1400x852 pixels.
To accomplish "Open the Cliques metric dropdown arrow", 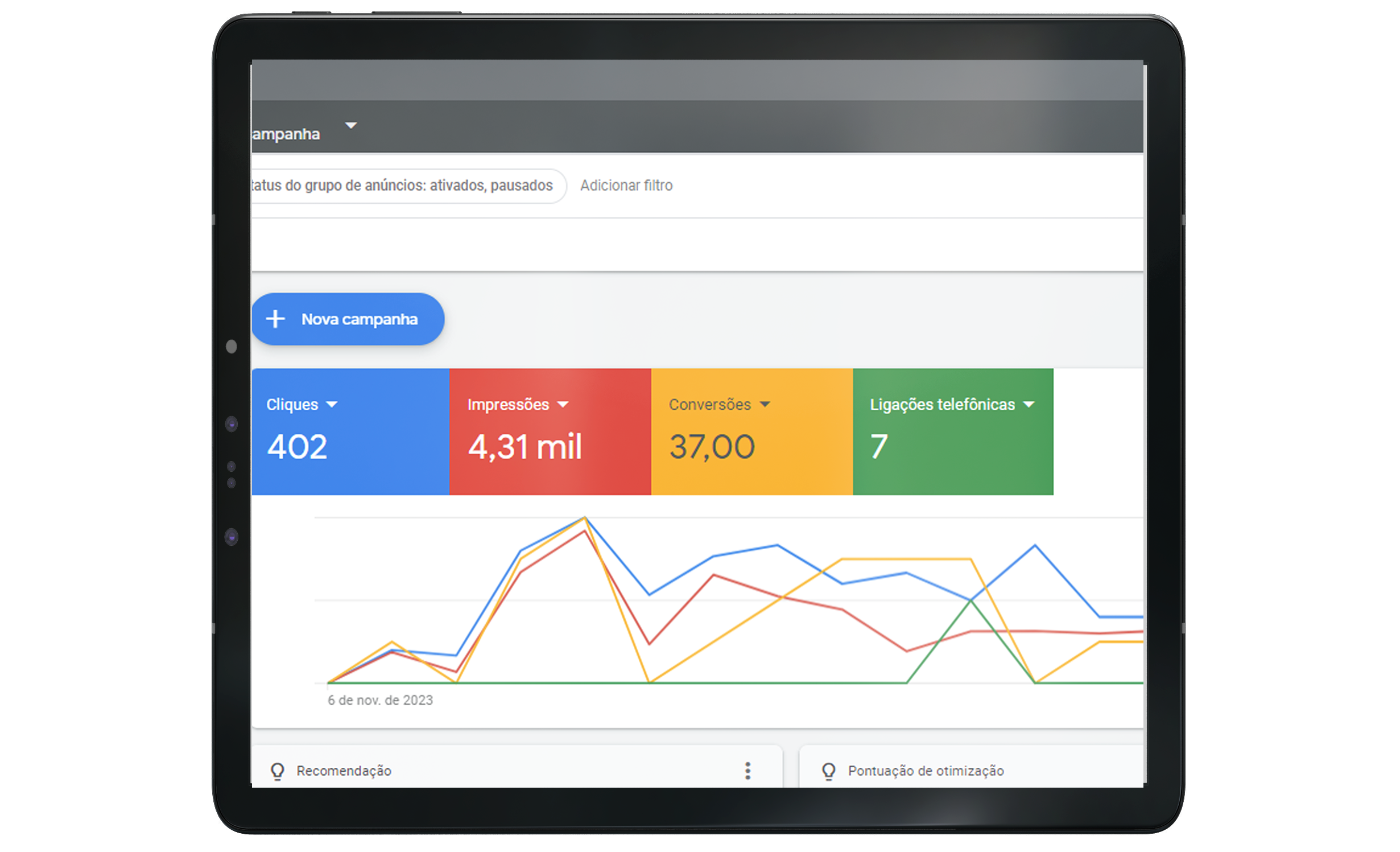I will point(332,405).
